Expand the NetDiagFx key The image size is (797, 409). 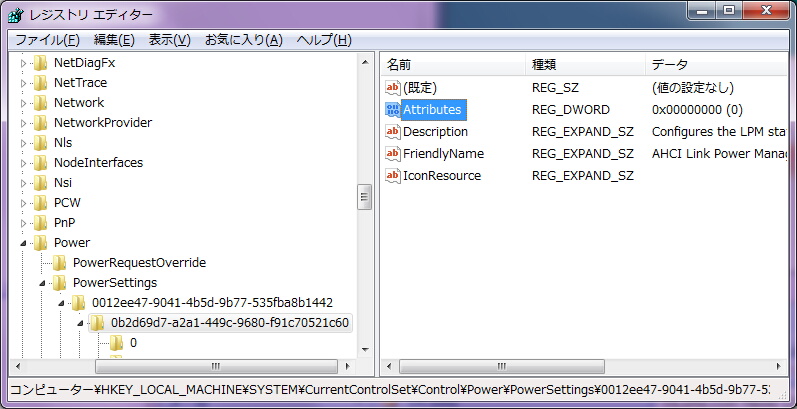coord(24,63)
